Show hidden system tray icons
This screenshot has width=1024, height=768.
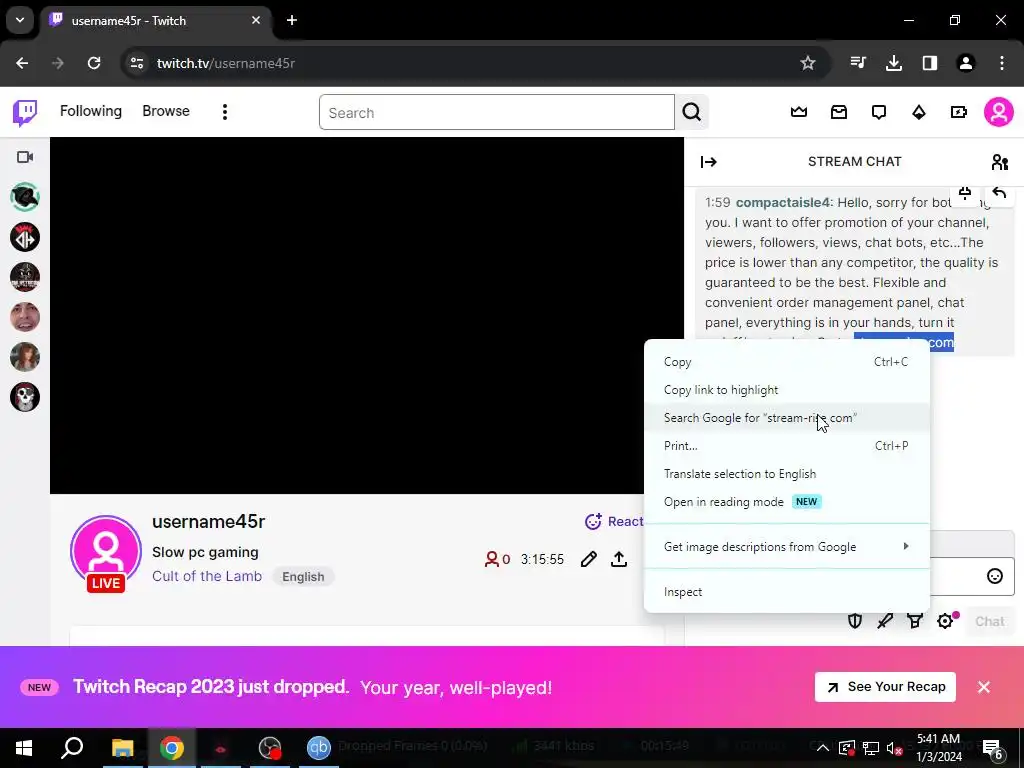point(823,748)
